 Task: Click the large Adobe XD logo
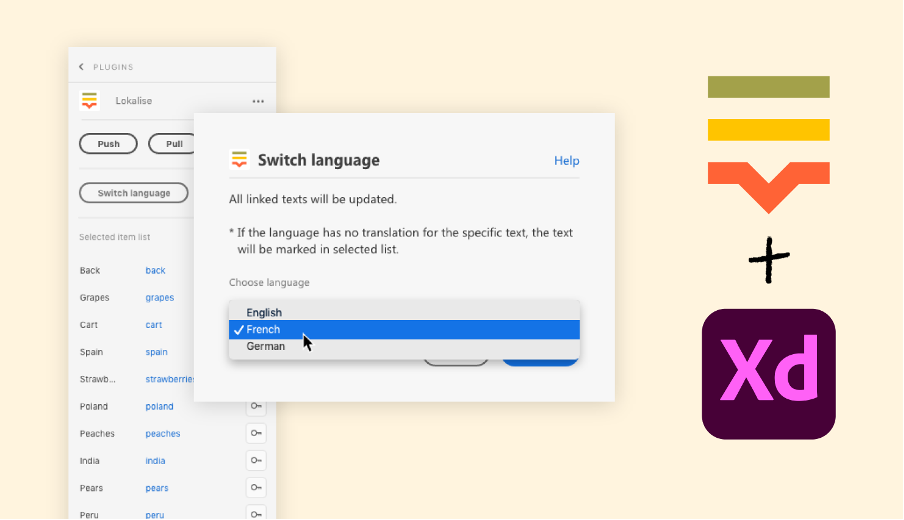pos(769,374)
